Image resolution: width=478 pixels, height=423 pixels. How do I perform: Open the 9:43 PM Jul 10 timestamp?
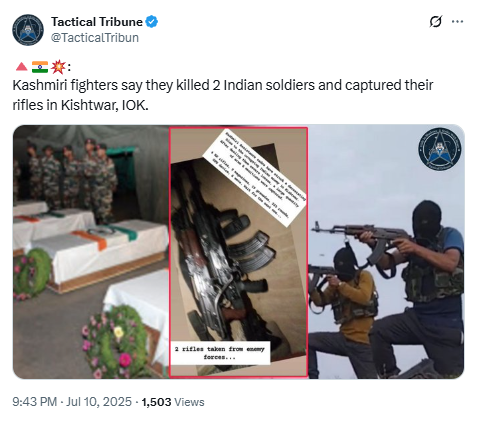click(x=72, y=402)
